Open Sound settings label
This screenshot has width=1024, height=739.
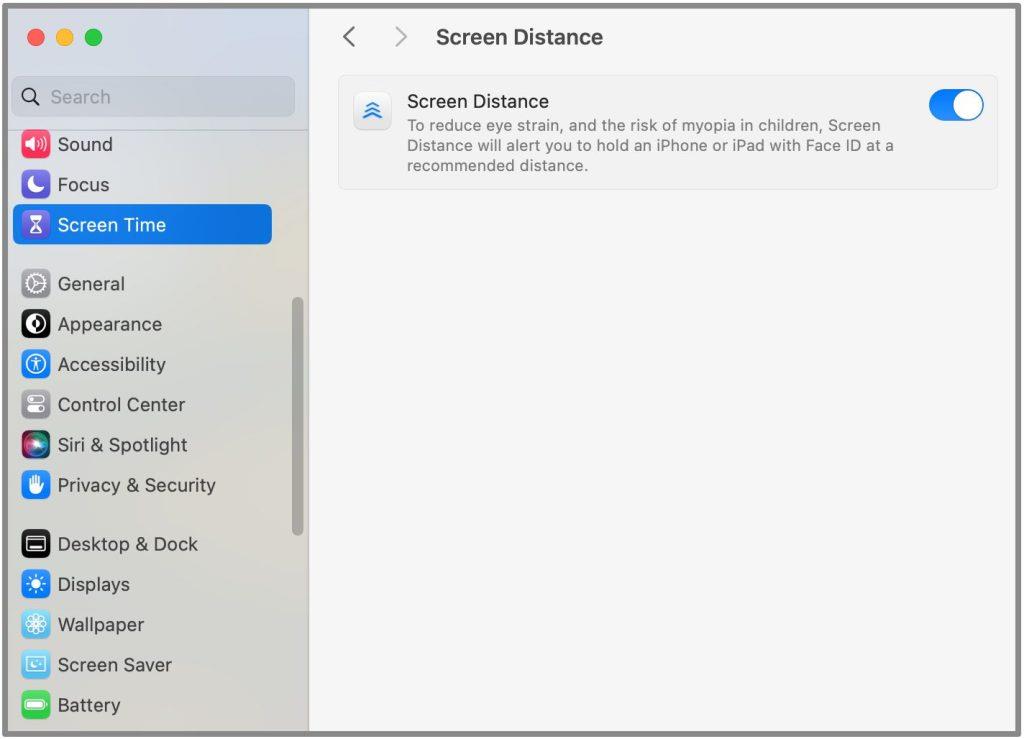pyautogui.click(x=85, y=144)
